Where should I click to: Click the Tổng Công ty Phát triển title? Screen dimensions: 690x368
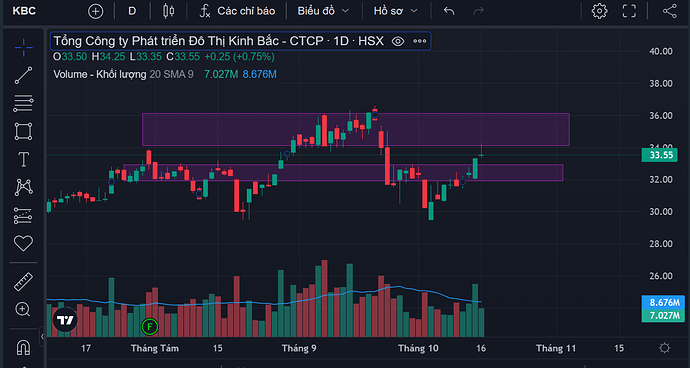[x=219, y=41]
